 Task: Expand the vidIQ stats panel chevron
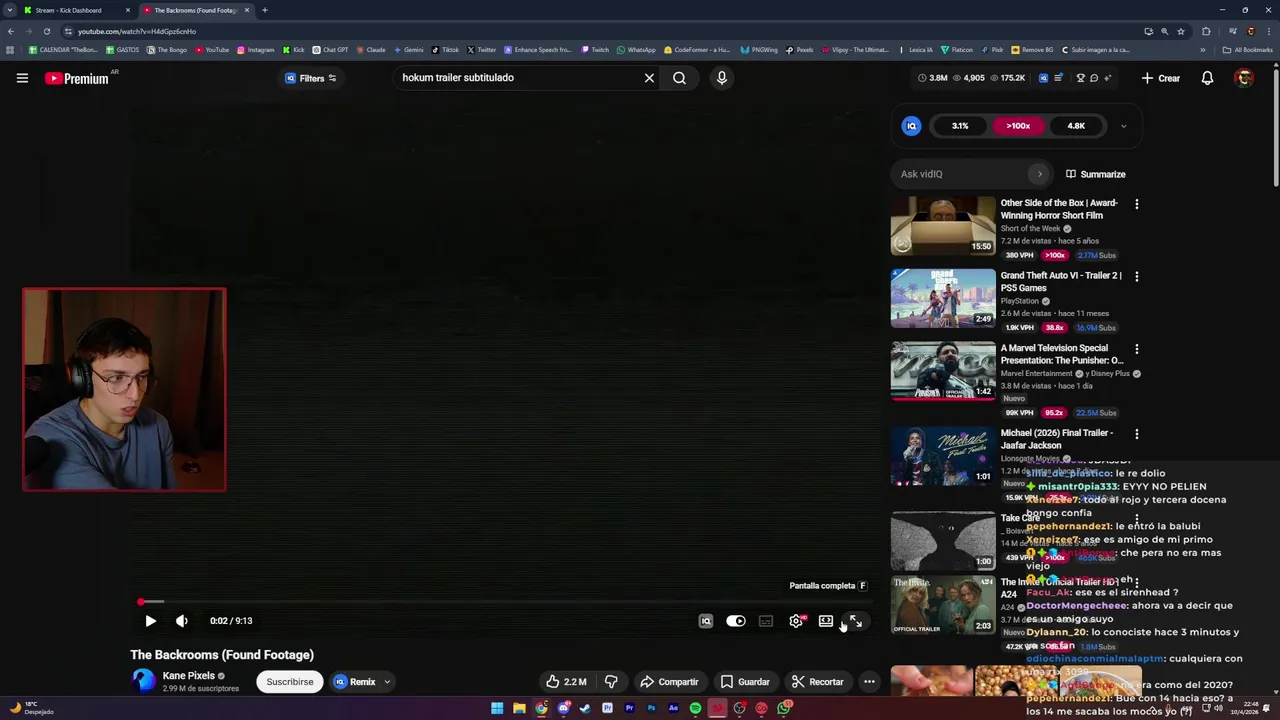[1123, 126]
